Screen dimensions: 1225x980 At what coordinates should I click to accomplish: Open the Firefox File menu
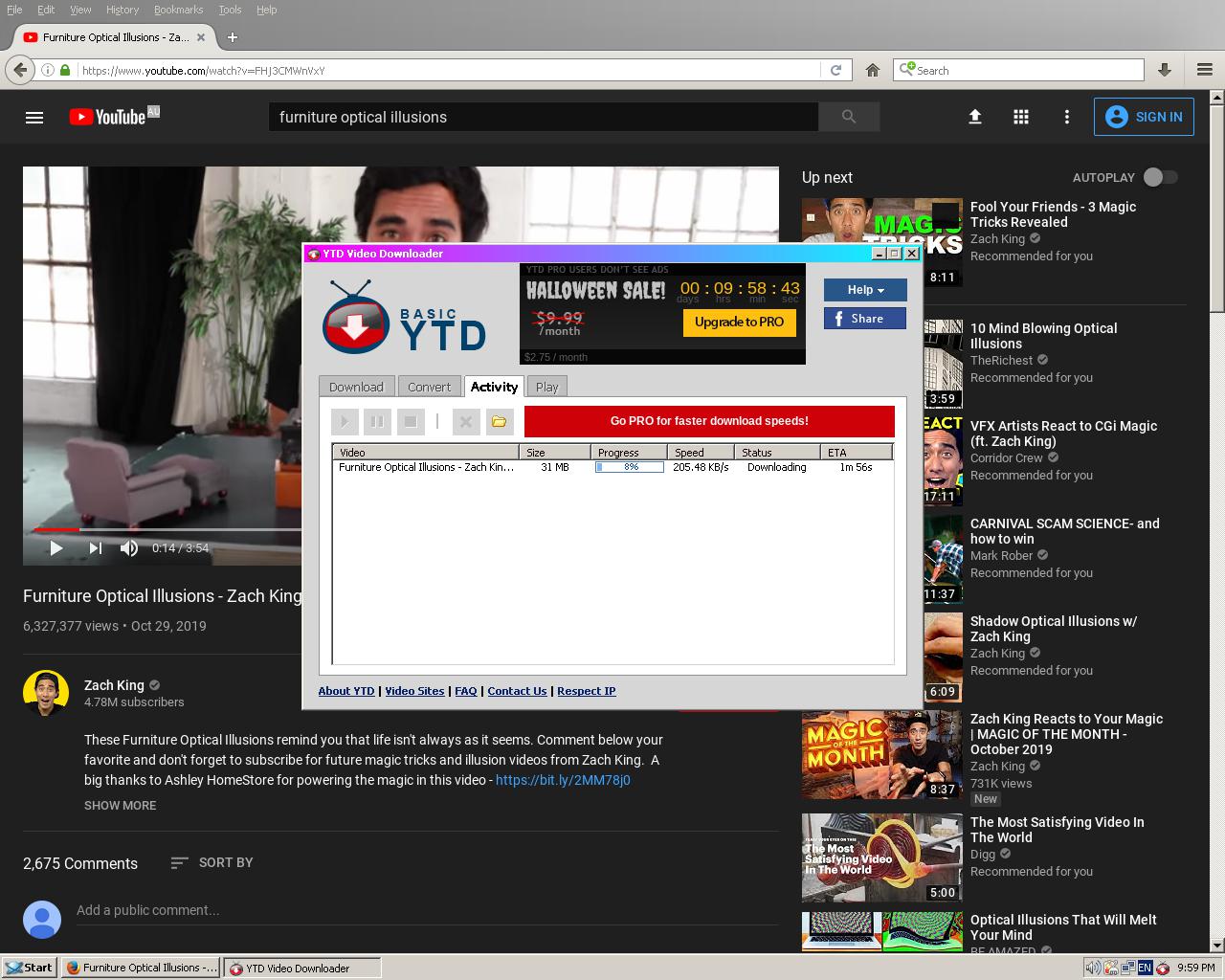(x=14, y=10)
